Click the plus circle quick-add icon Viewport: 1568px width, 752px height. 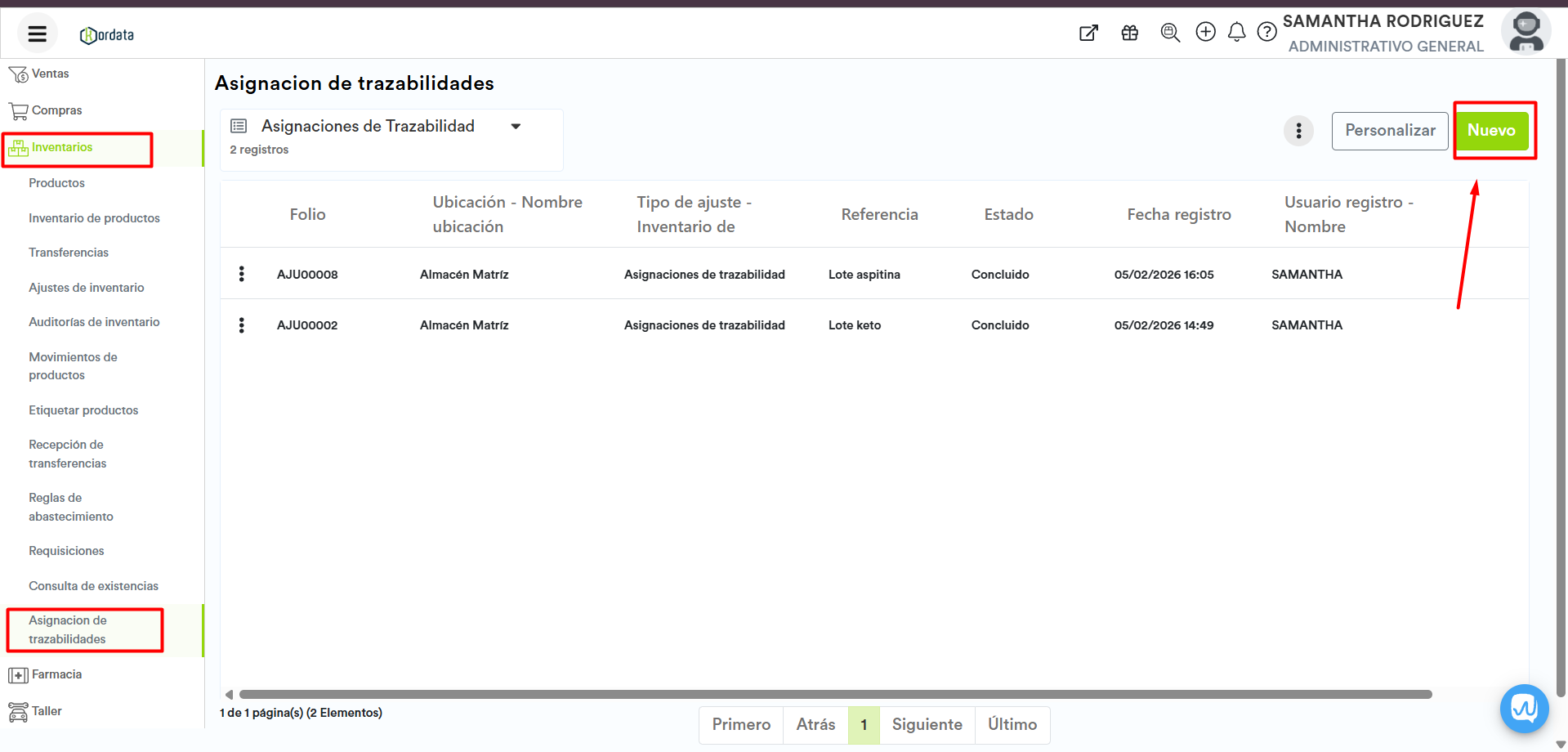(1205, 32)
